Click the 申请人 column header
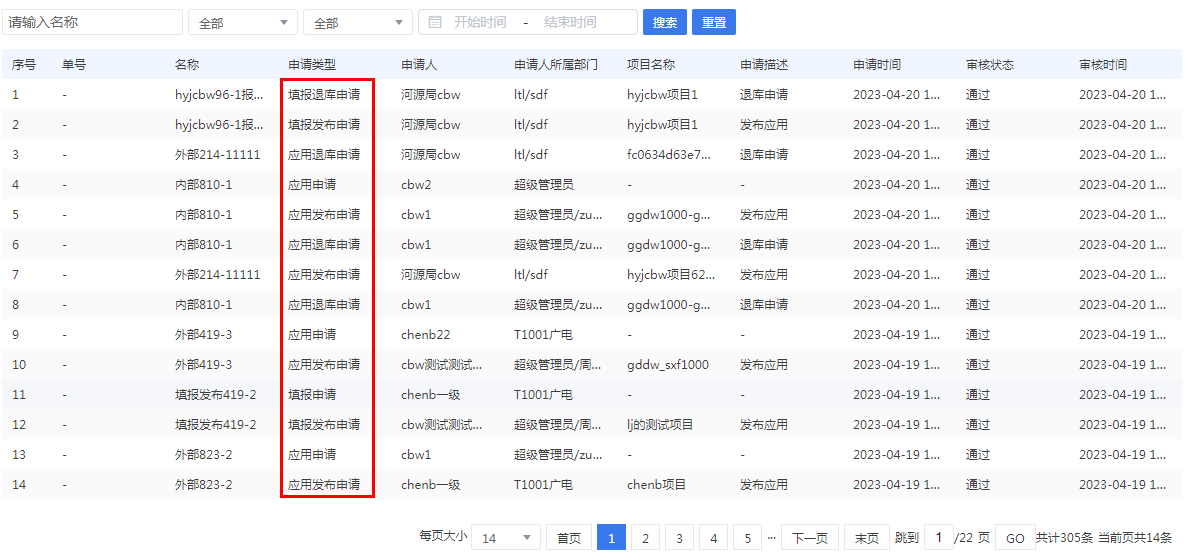The height and width of the screenshot is (555, 1188). point(419,65)
